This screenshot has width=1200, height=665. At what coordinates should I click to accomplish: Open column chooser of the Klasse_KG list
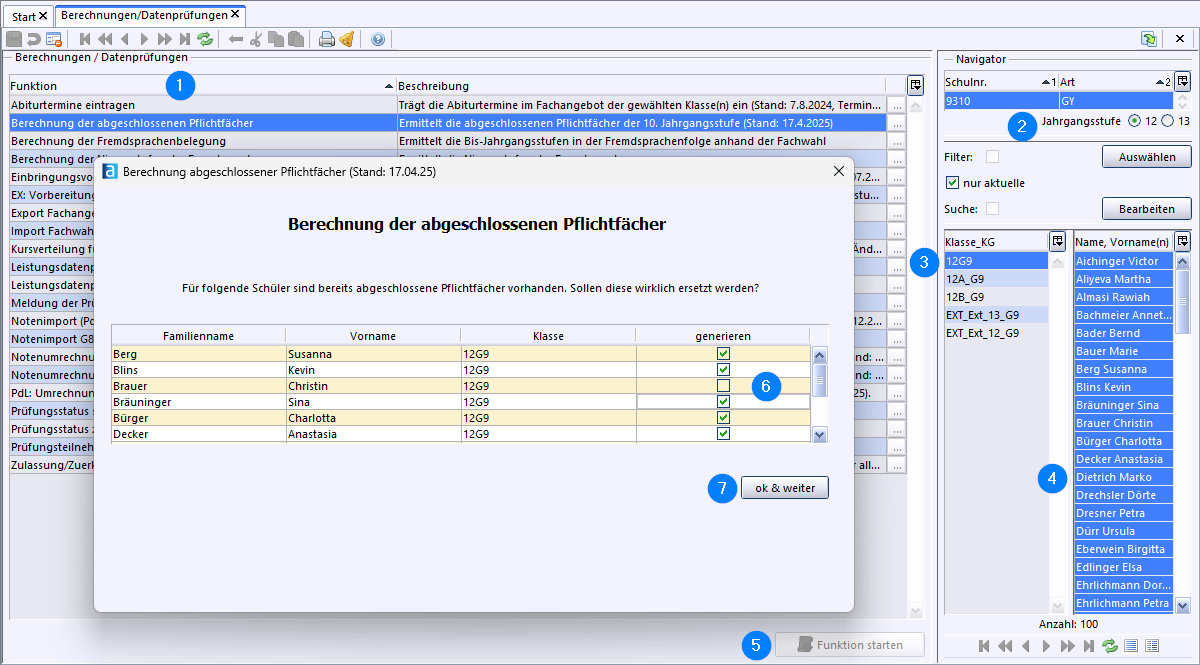pos(1057,241)
